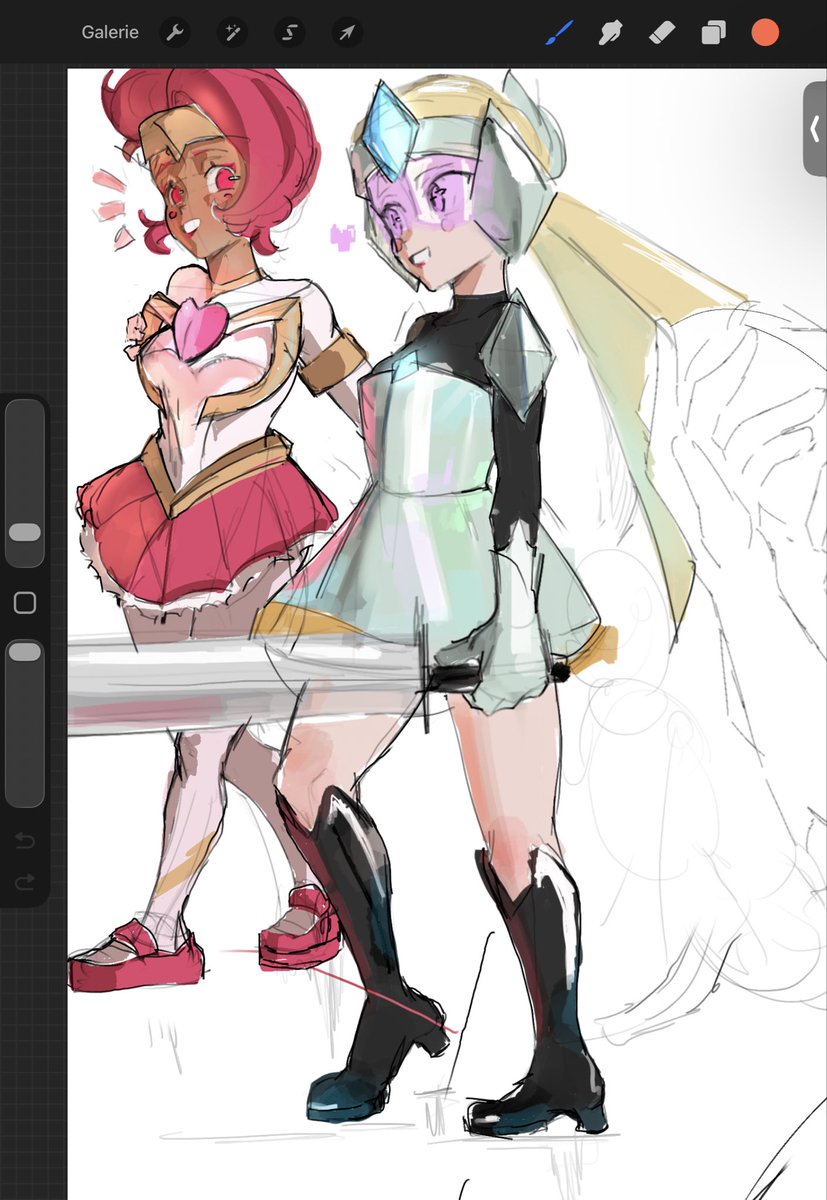Select the Eraser tool
This screenshot has height=1200, width=827.
(662, 33)
